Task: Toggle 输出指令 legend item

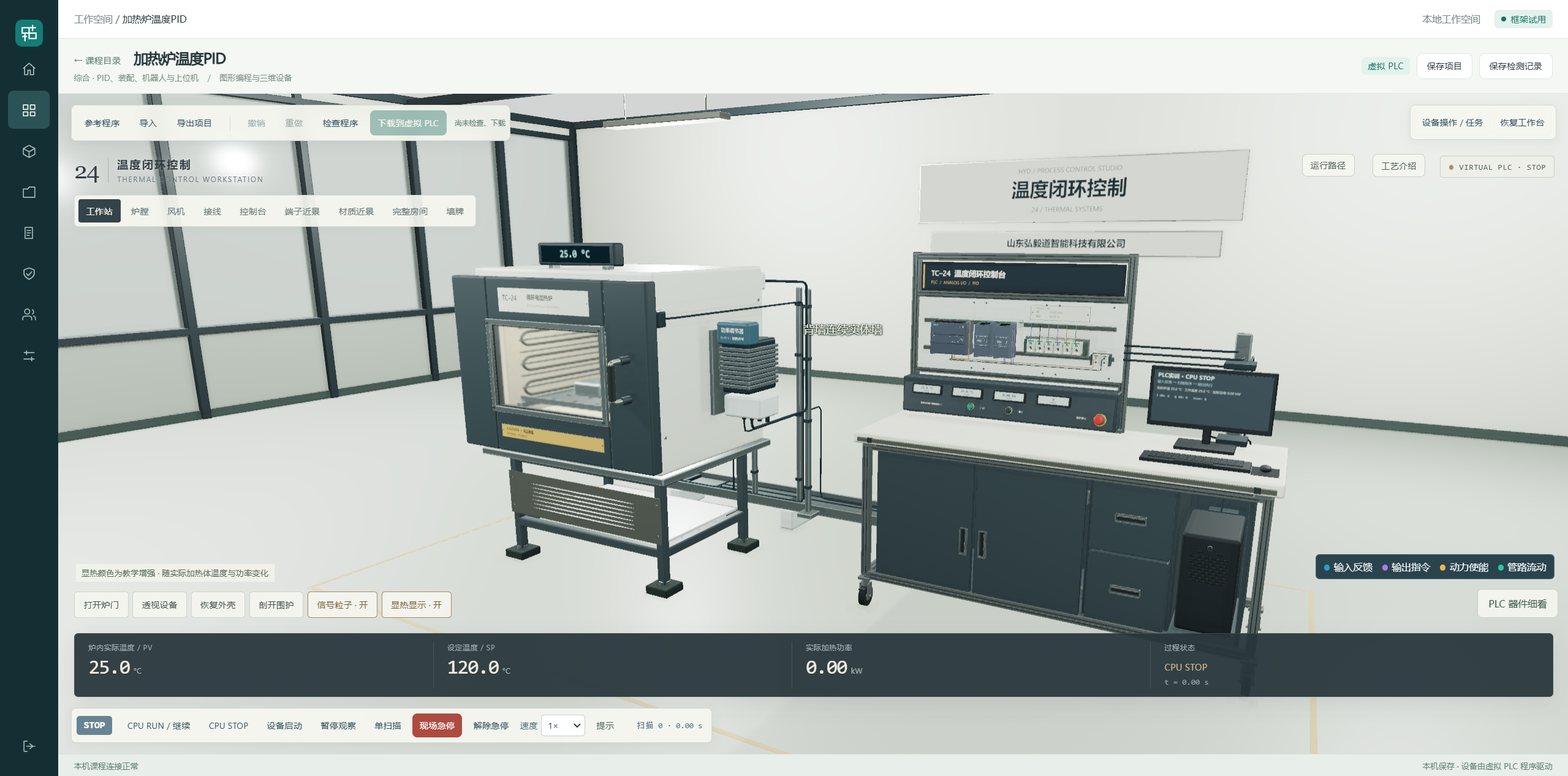Action: pyautogui.click(x=1406, y=567)
